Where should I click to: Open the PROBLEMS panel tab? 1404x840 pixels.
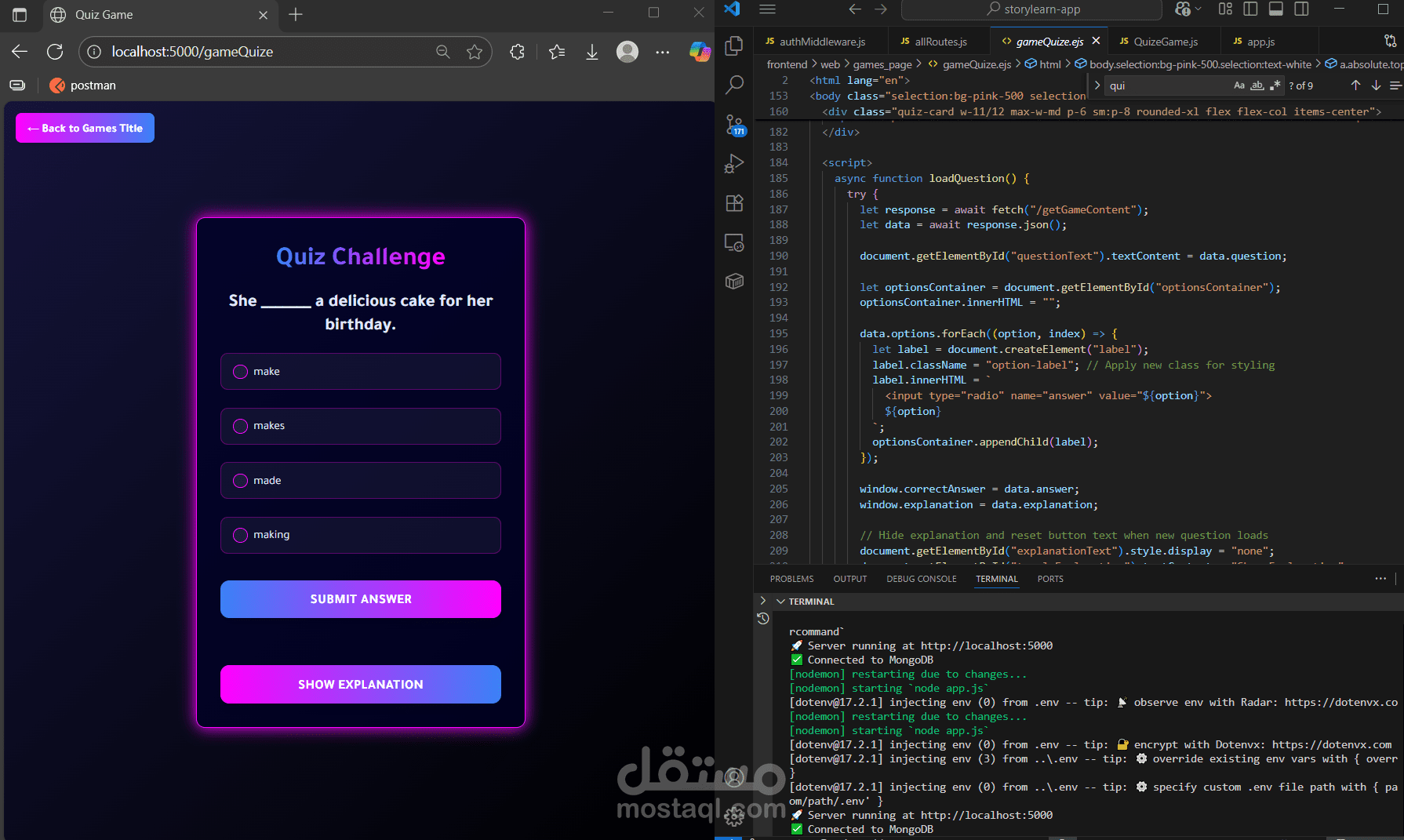point(791,579)
